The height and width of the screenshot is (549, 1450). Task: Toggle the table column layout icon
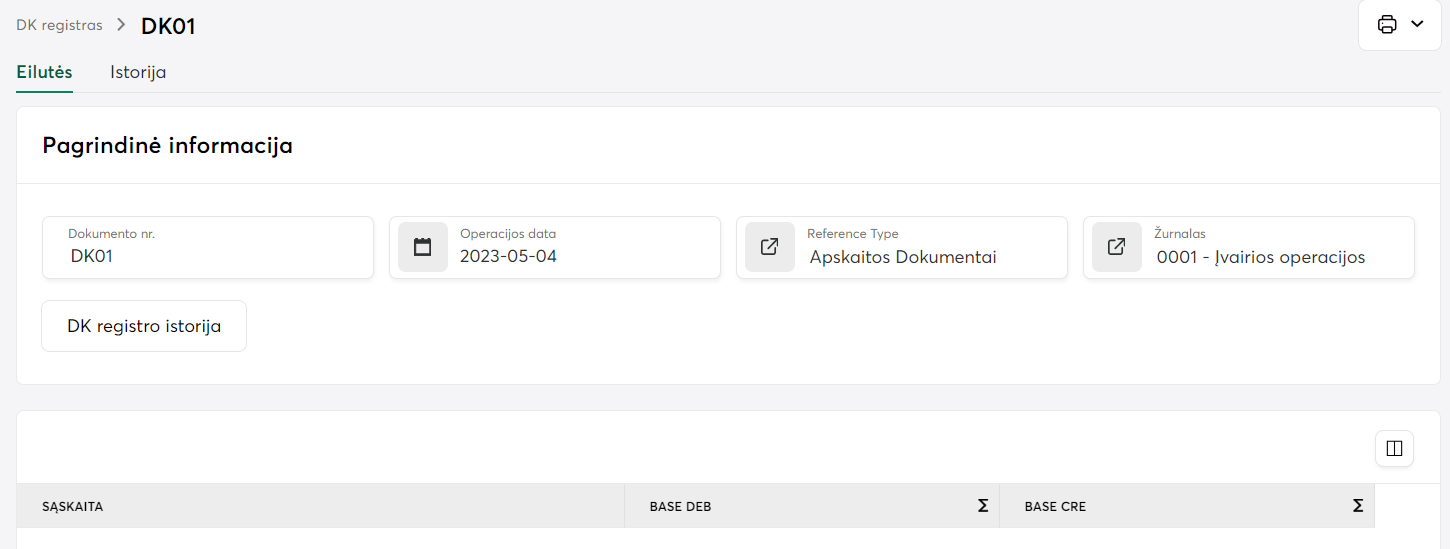(x=1395, y=448)
